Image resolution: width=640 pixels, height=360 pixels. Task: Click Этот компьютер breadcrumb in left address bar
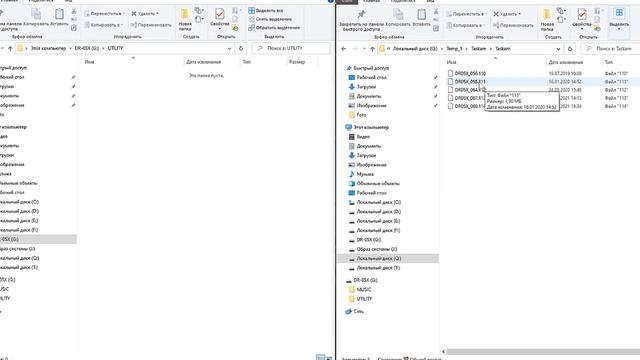click(48, 48)
